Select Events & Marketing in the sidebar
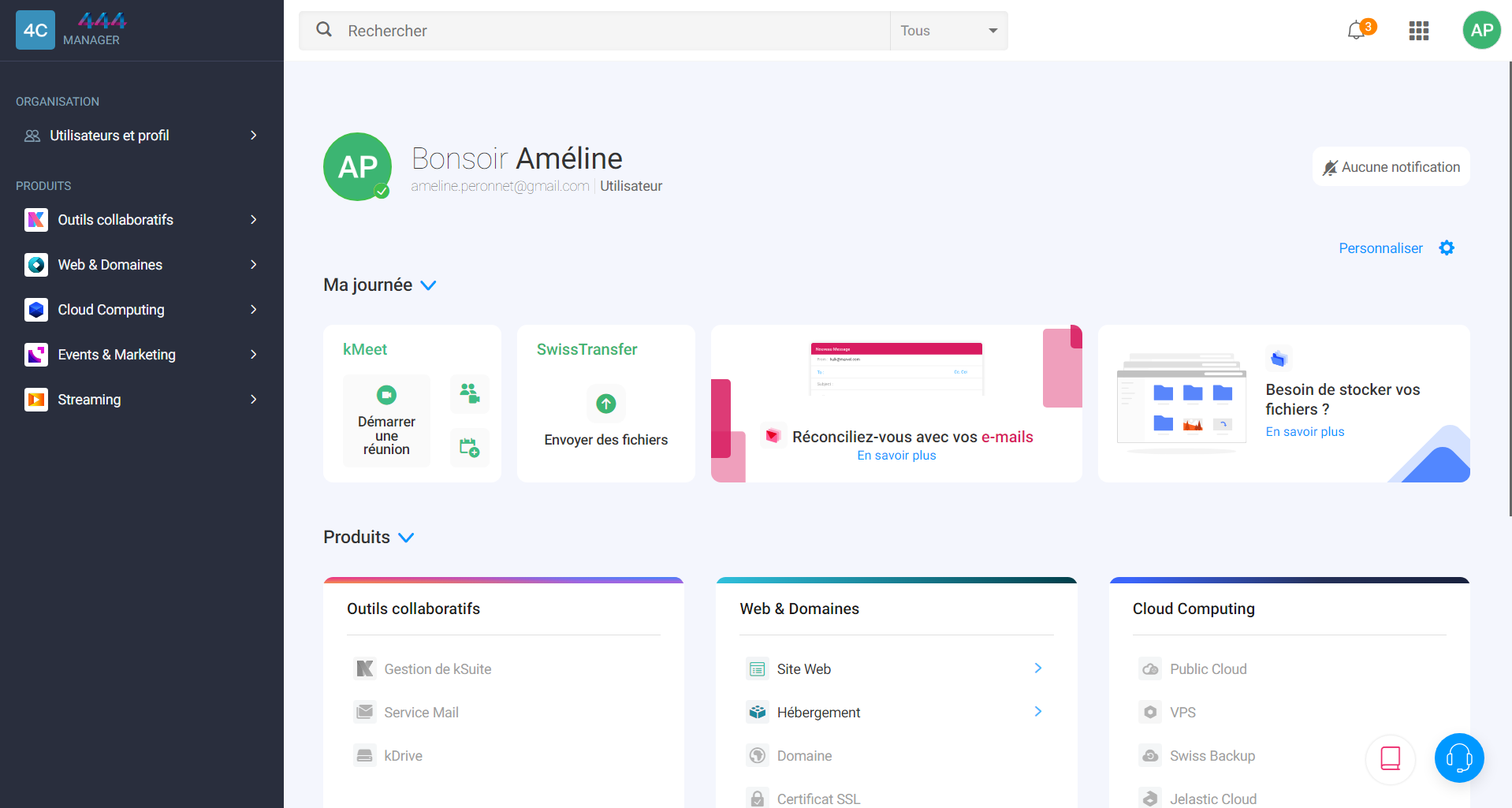Screen dimensions: 1512x808 coord(142,355)
